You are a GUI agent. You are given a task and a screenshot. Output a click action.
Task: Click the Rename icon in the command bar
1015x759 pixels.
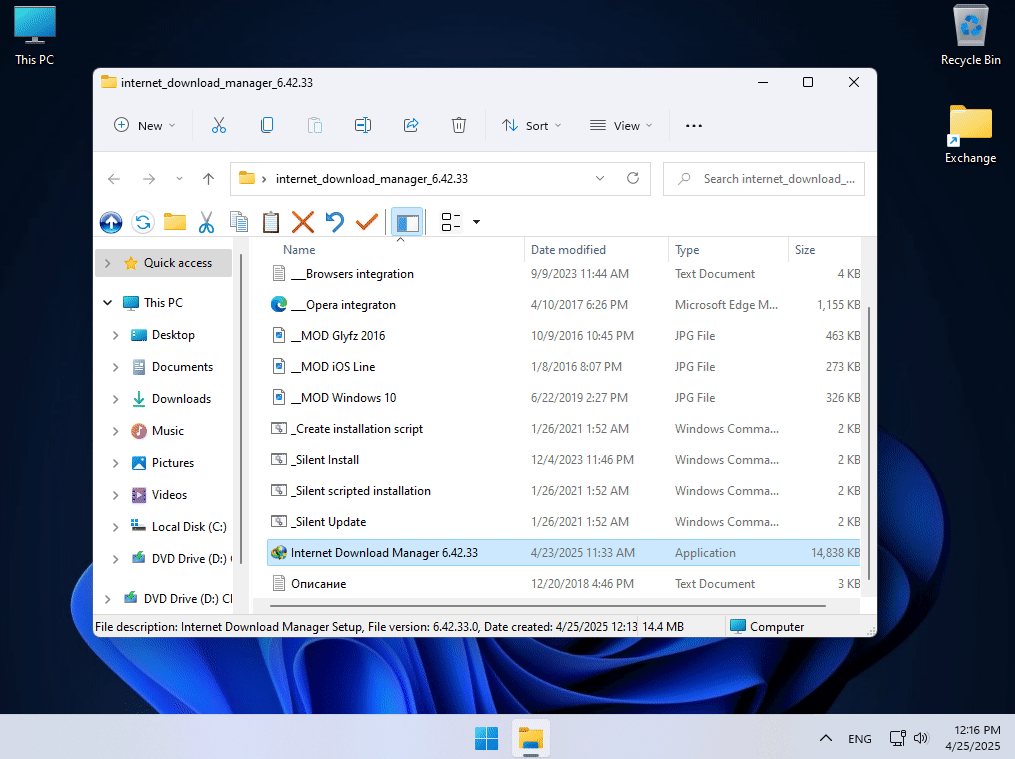[363, 126]
